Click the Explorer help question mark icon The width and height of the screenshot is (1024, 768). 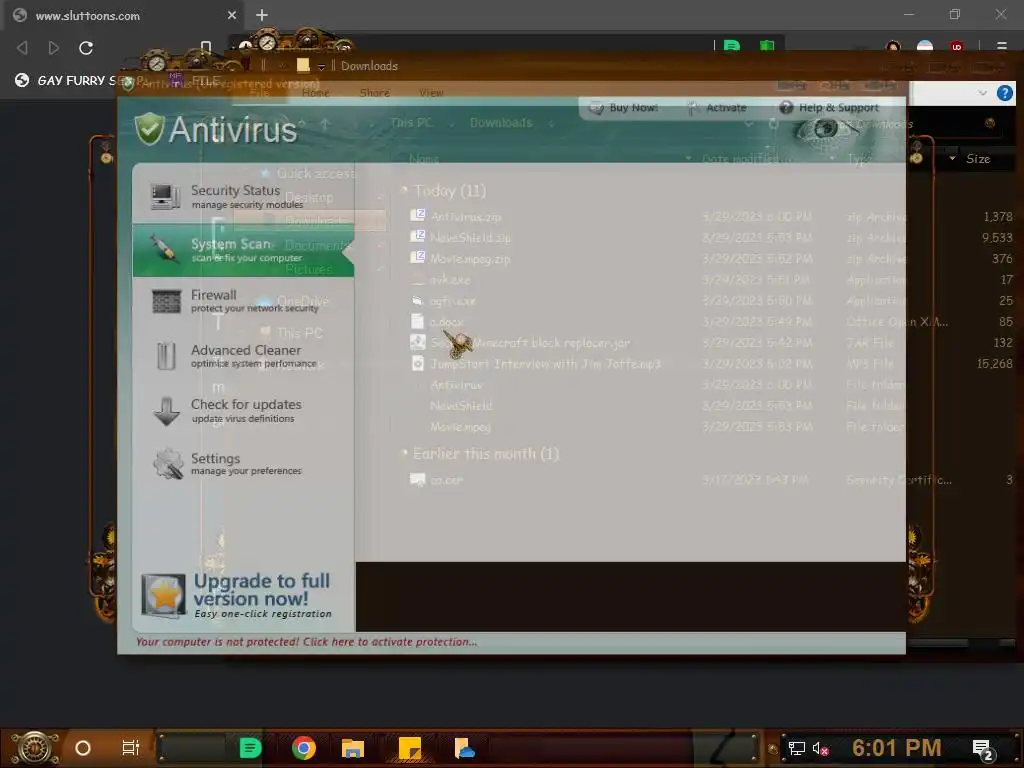point(1004,93)
